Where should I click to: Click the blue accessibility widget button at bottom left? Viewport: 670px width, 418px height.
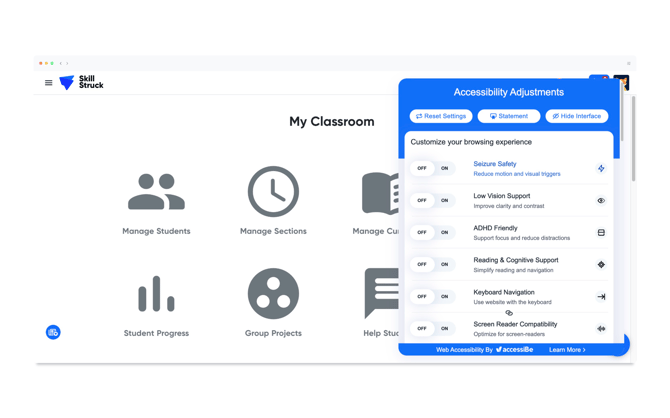pyautogui.click(x=53, y=332)
